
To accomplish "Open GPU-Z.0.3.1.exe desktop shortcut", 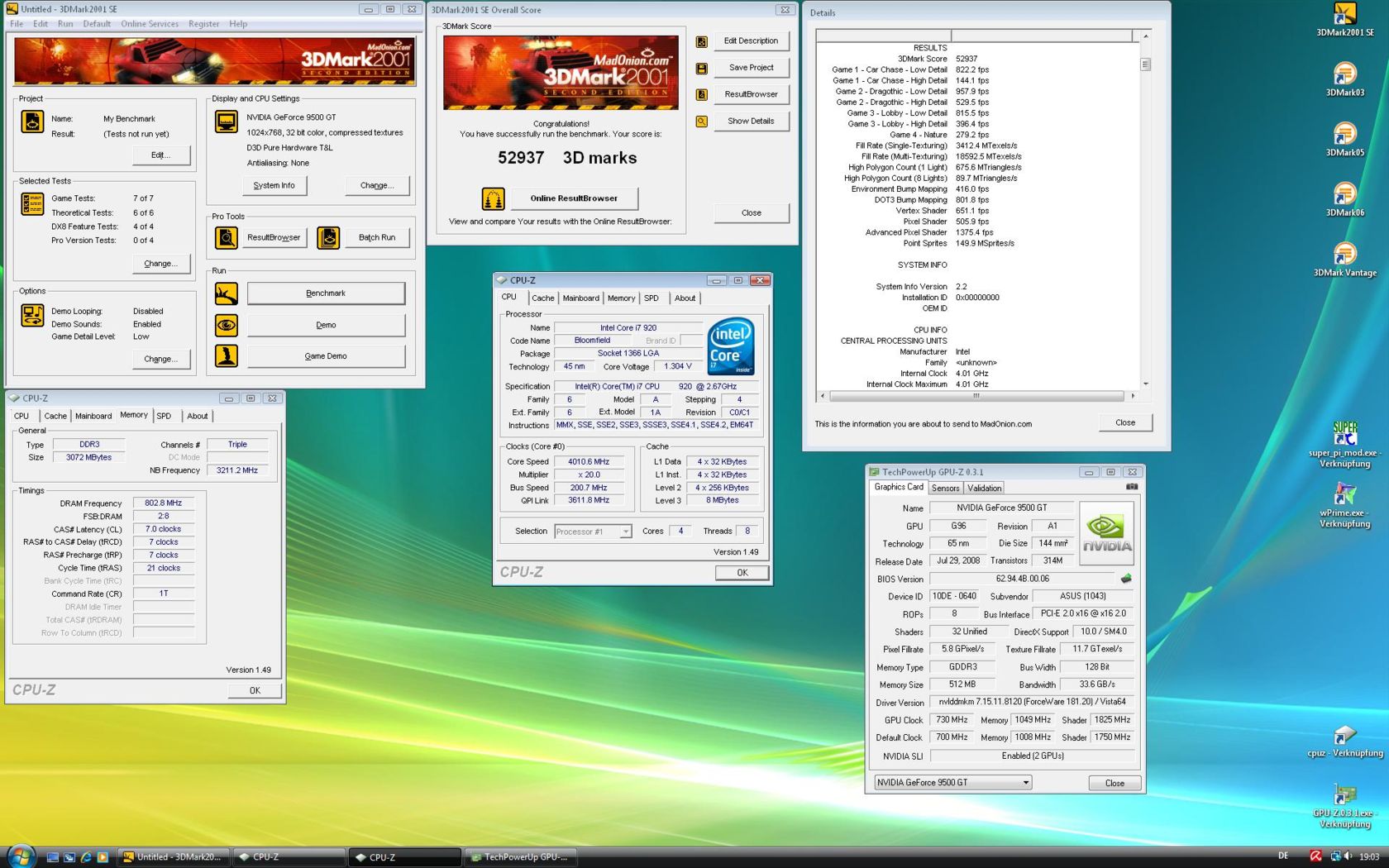I will coord(1345,806).
